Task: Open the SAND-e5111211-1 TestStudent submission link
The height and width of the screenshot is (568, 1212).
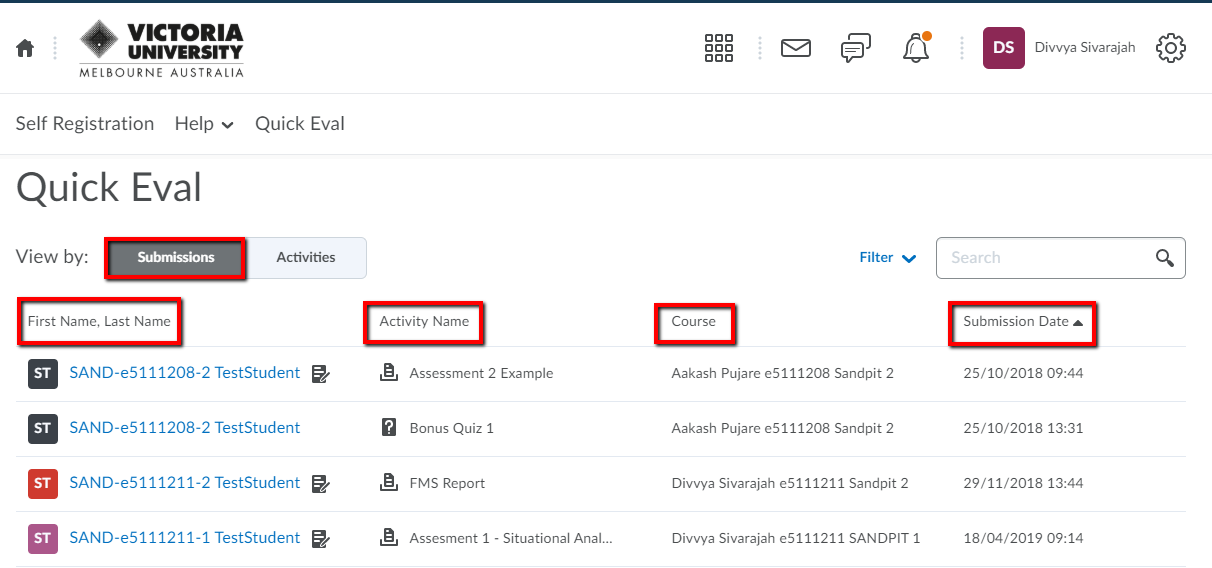Action: click(x=184, y=538)
